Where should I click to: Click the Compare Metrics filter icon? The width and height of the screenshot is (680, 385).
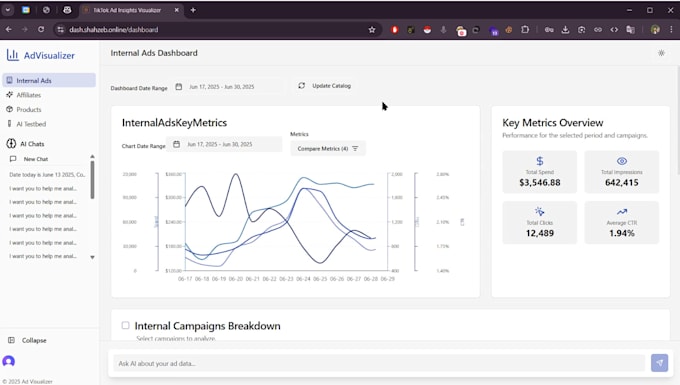355,149
